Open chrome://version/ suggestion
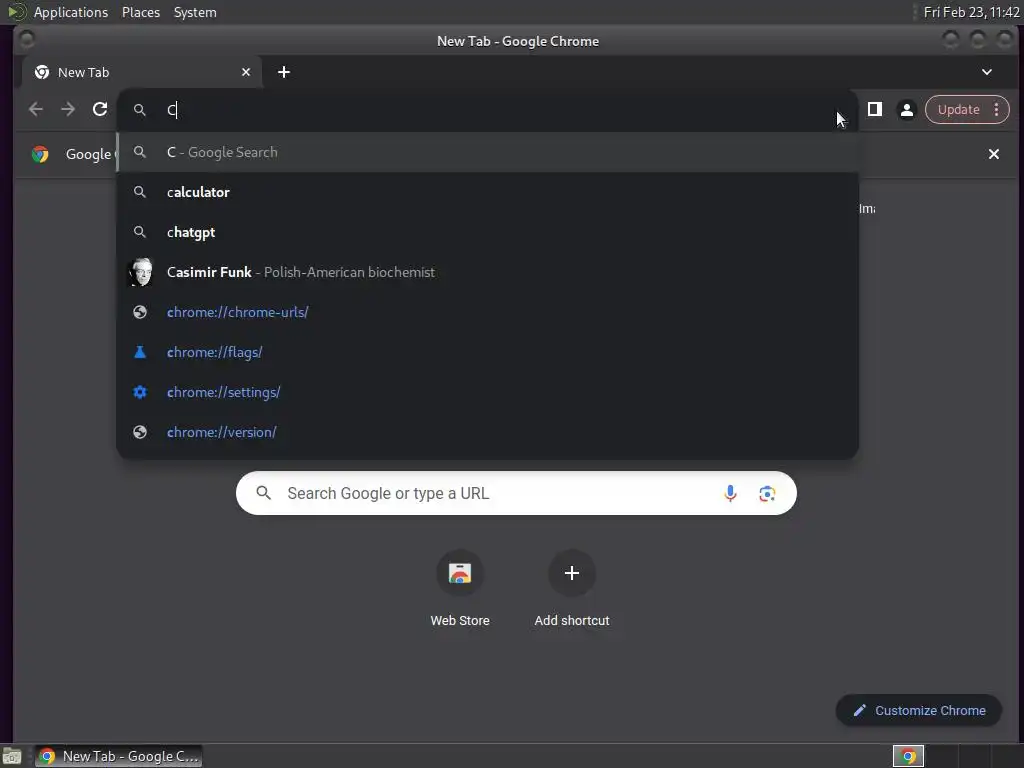 click(487, 432)
